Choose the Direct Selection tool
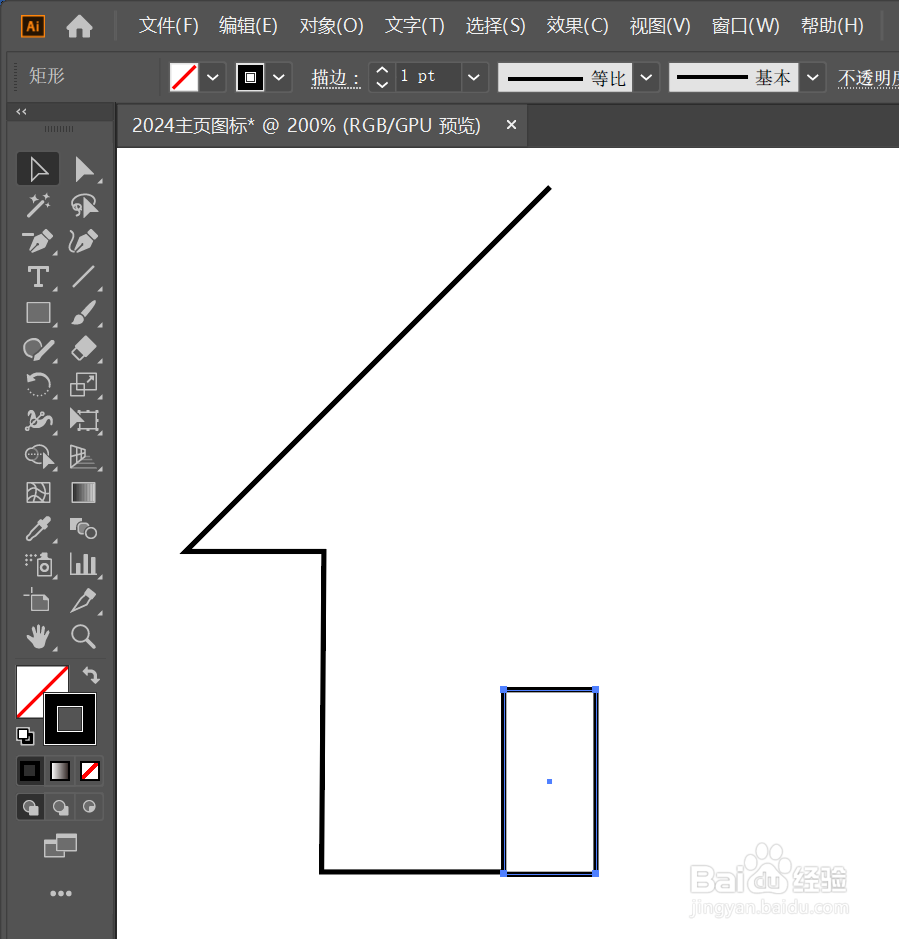The width and height of the screenshot is (899, 939). [x=83, y=168]
